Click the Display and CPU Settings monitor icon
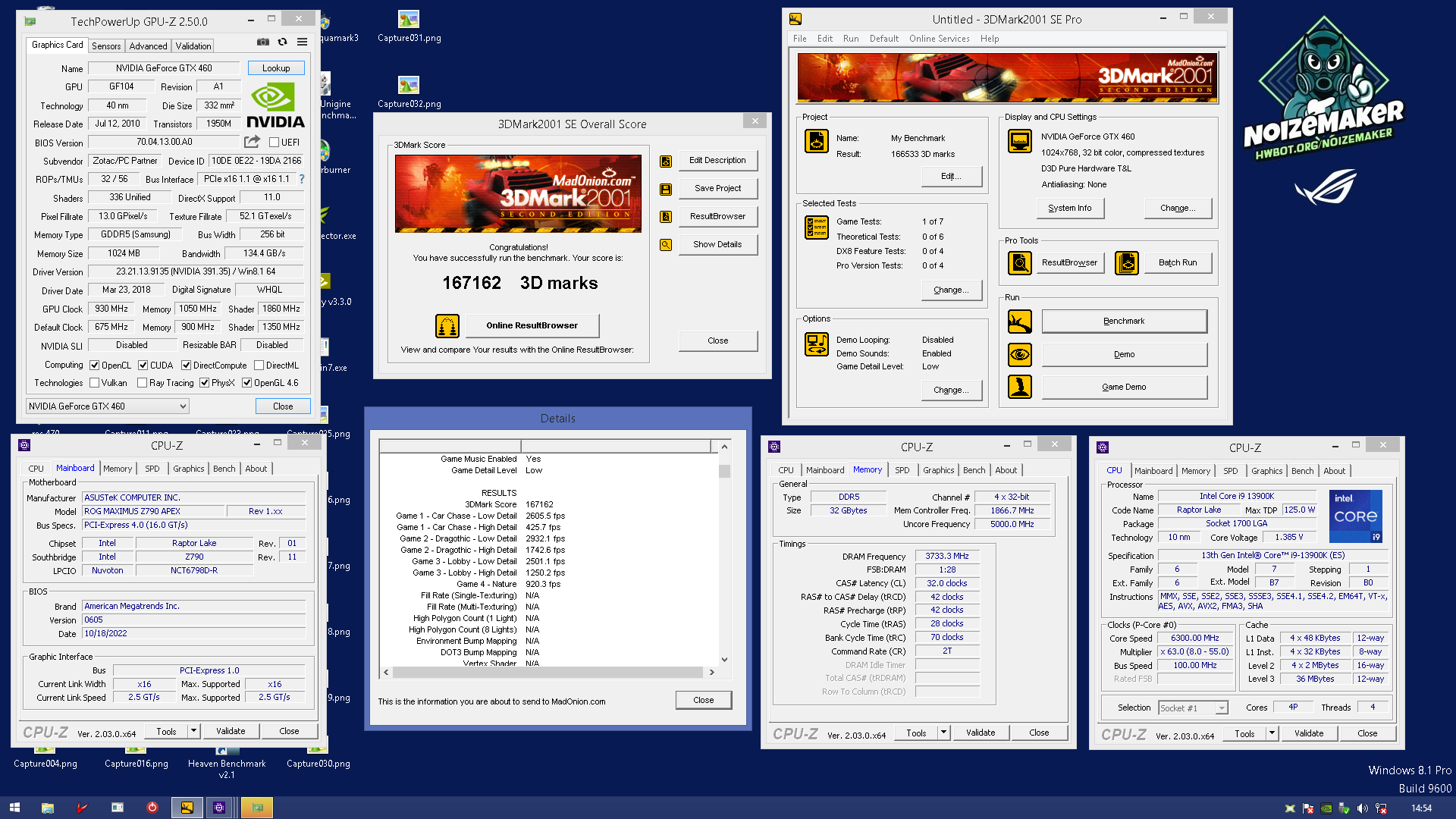 [x=1020, y=141]
